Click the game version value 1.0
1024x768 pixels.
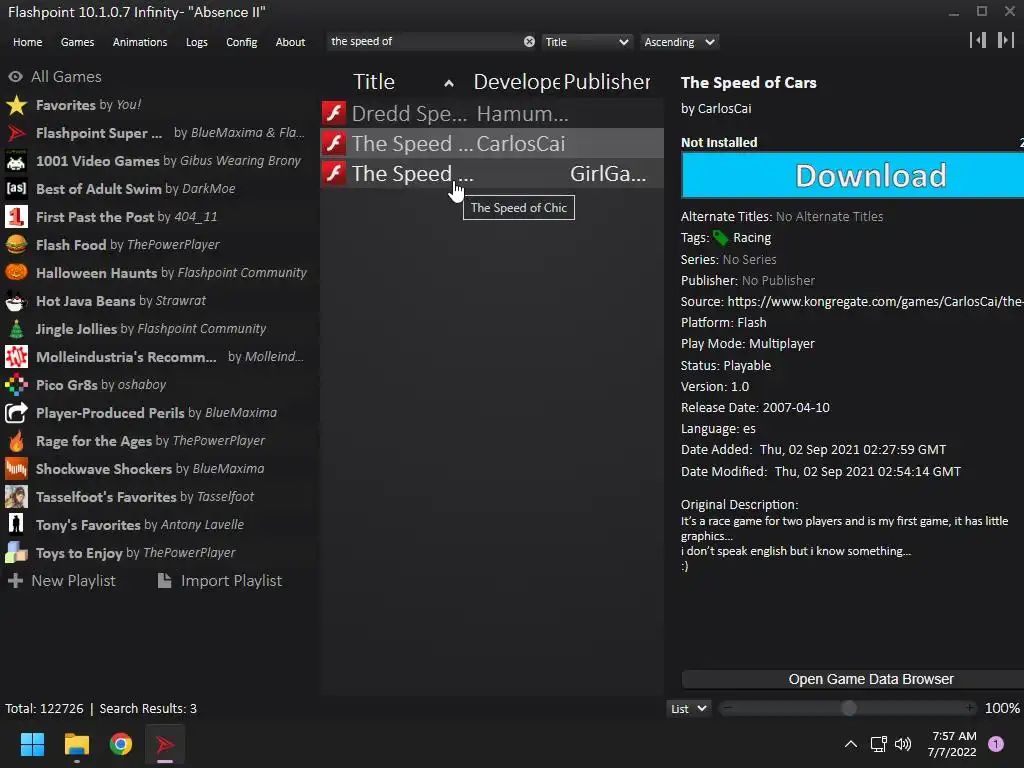(740, 387)
